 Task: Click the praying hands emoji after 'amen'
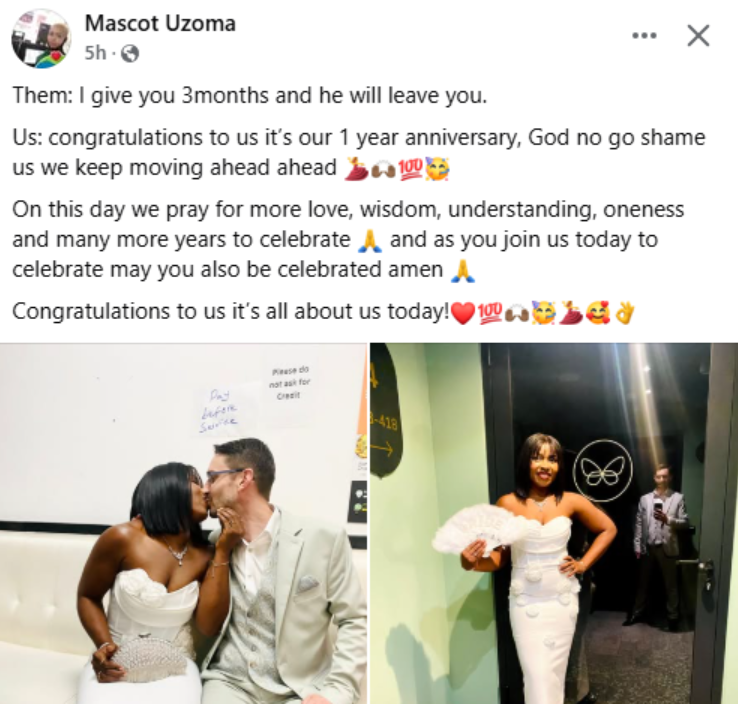[463, 272]
